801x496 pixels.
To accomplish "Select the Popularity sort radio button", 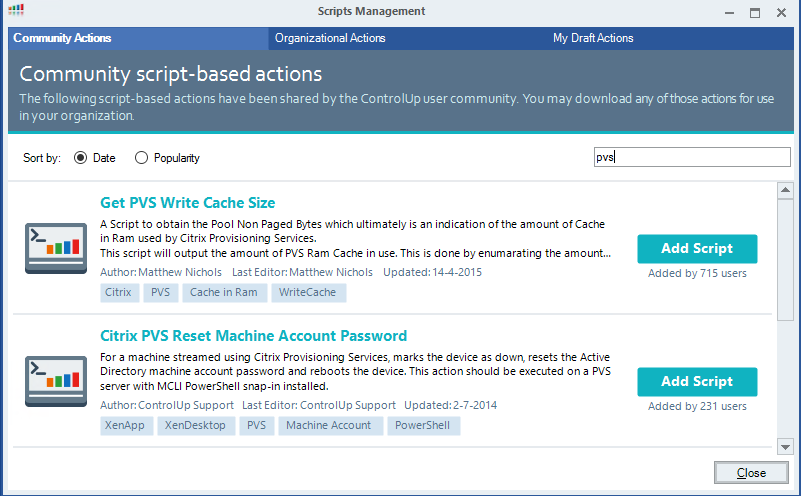I will point(142,158).
